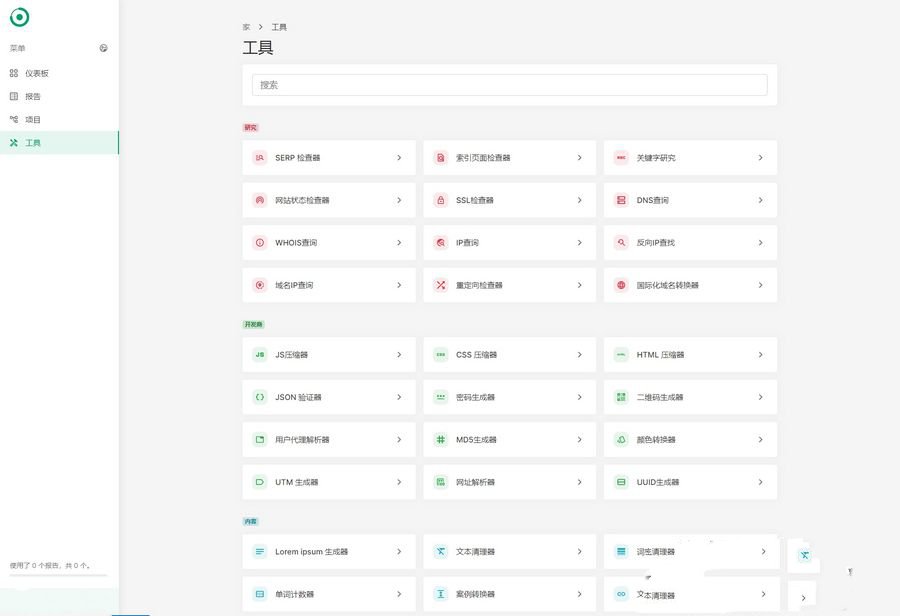Click the 反向IP查找 magnifier icon

tap(621, 243)
